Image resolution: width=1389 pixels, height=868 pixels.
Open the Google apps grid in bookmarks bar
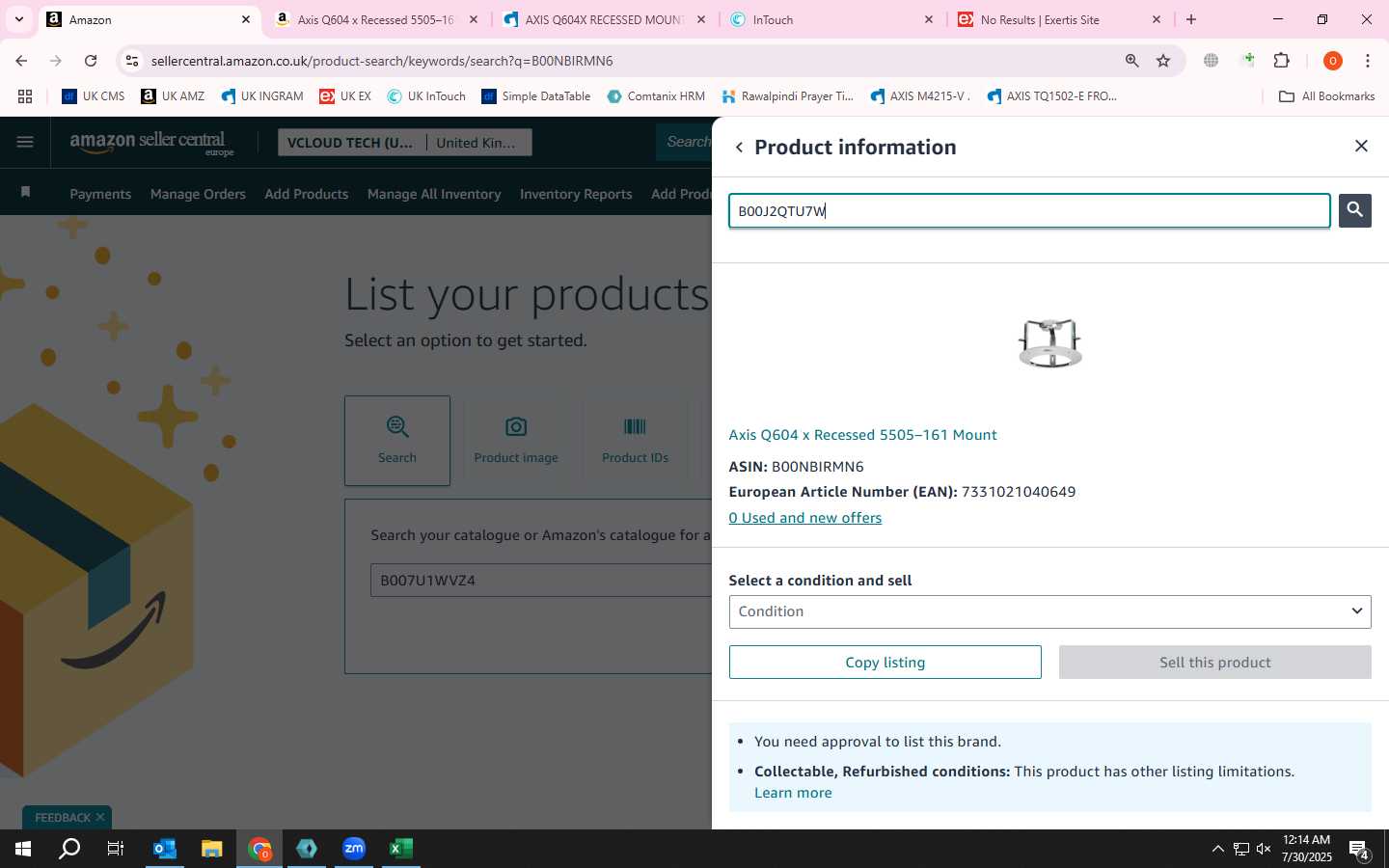click(25, 96)
